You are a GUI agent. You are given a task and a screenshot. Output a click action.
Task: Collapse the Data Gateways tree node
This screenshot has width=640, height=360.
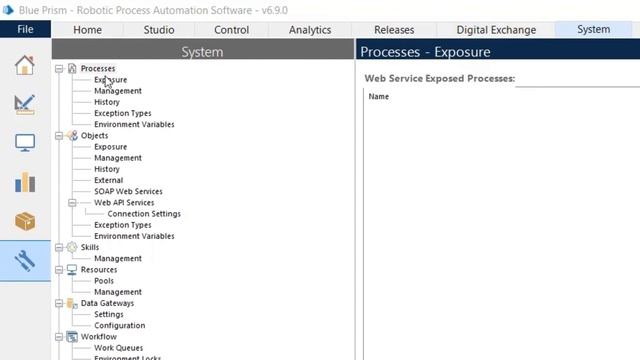pos(59,303)
